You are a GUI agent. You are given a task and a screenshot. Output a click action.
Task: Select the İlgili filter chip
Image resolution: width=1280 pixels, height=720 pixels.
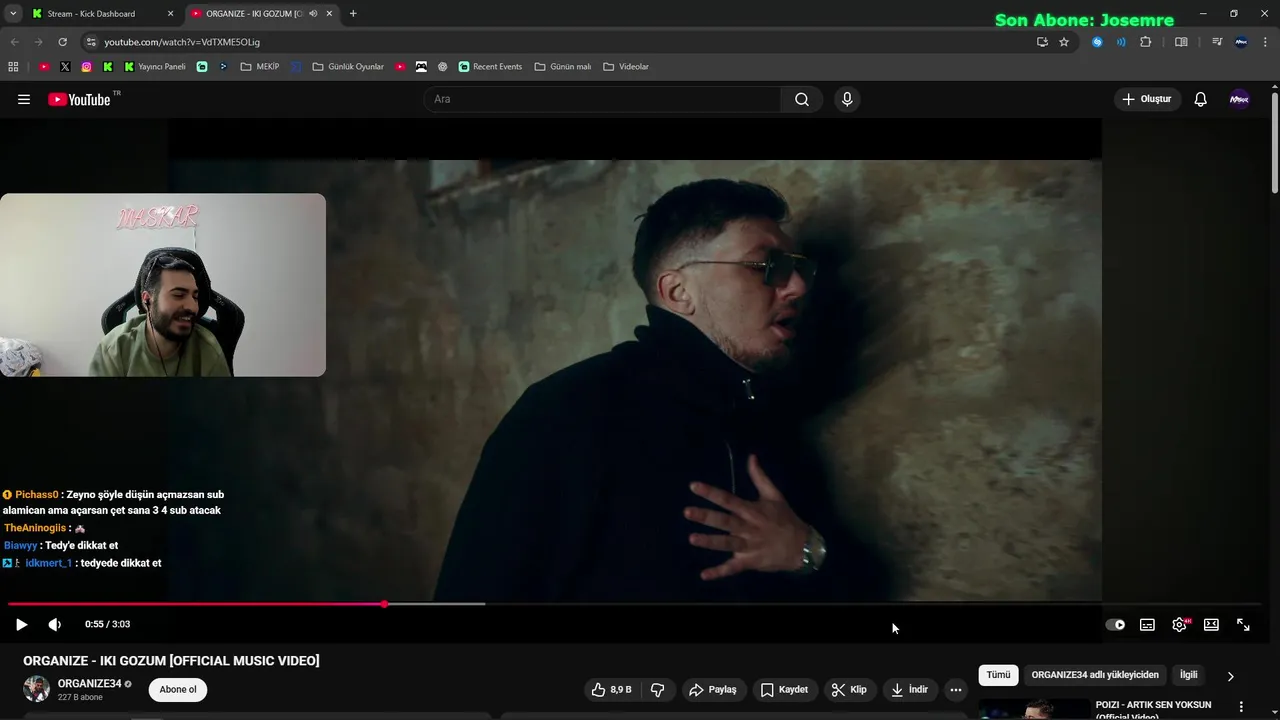click(1188, 675)
